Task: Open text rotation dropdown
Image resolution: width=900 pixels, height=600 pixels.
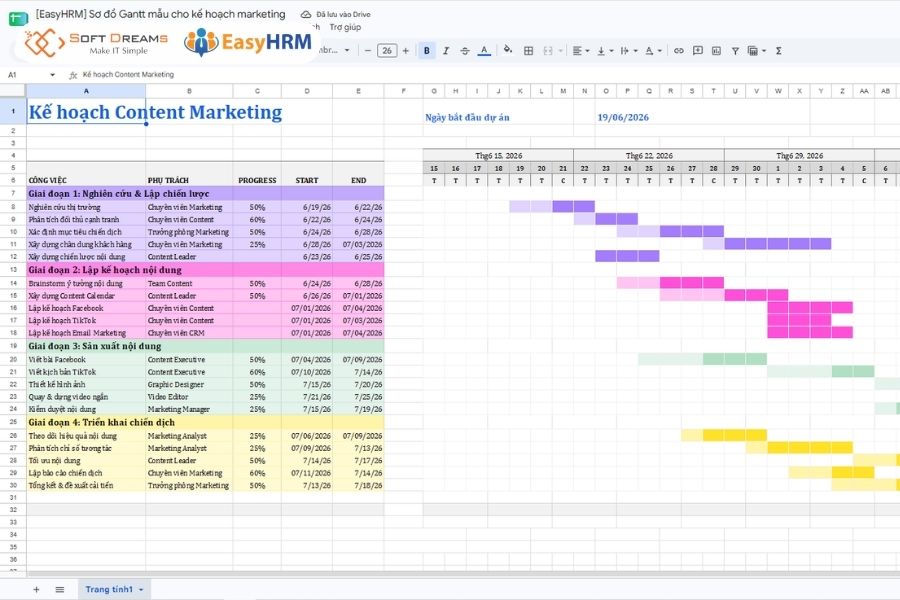Action: (653, 51)
